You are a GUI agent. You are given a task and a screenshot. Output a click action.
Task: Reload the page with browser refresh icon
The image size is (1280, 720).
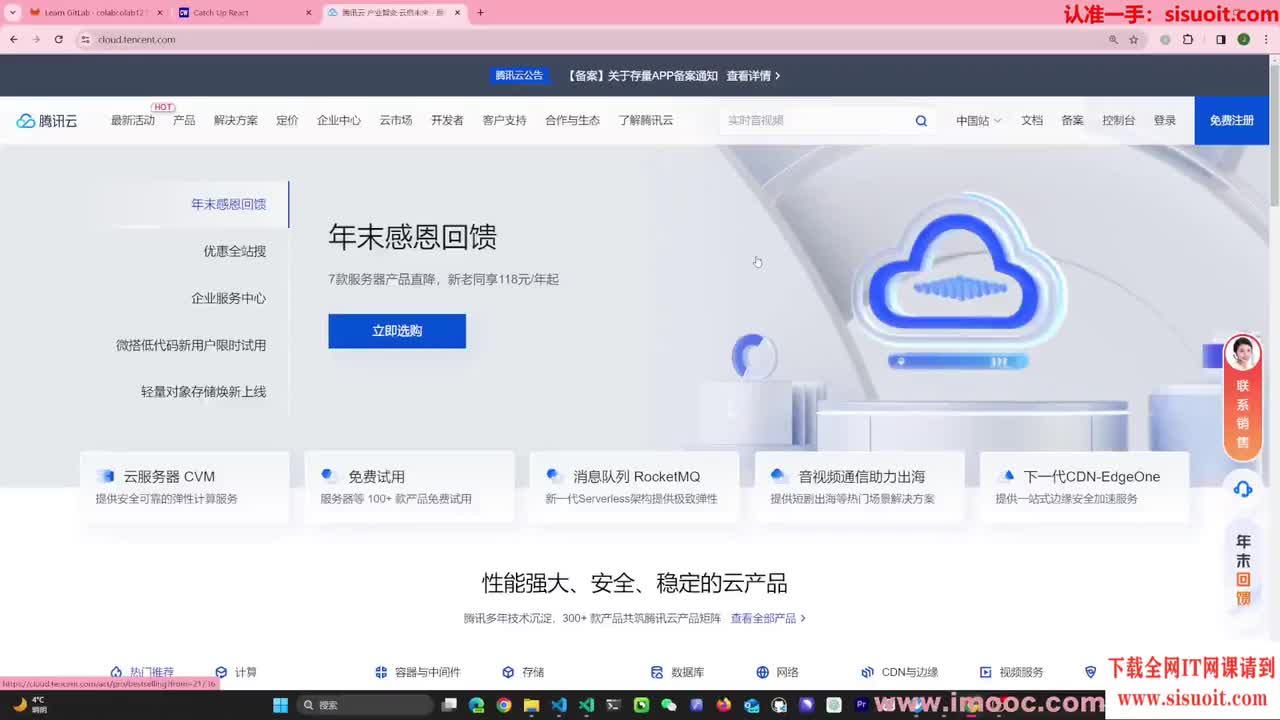(59, 39)
